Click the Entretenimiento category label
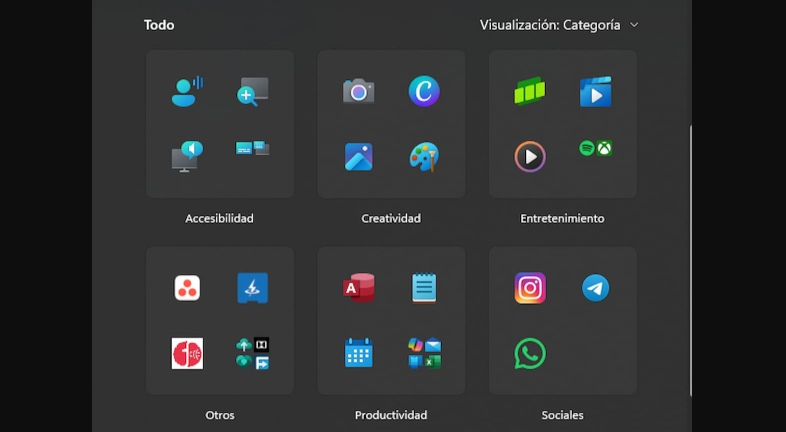 pyautogui.click(x=562, y=218)
